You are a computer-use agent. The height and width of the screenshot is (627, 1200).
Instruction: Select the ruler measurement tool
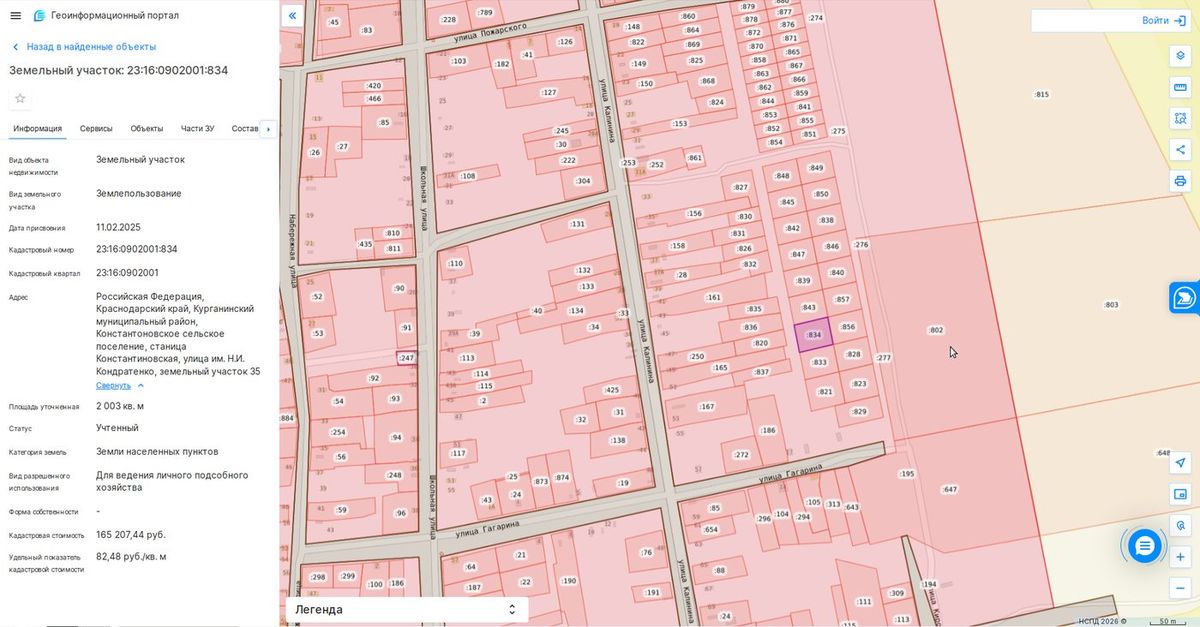[1180, 87]
